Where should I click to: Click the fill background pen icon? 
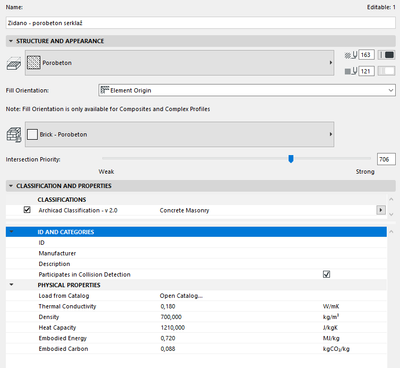pyautogui.click(x=351, y=71)
